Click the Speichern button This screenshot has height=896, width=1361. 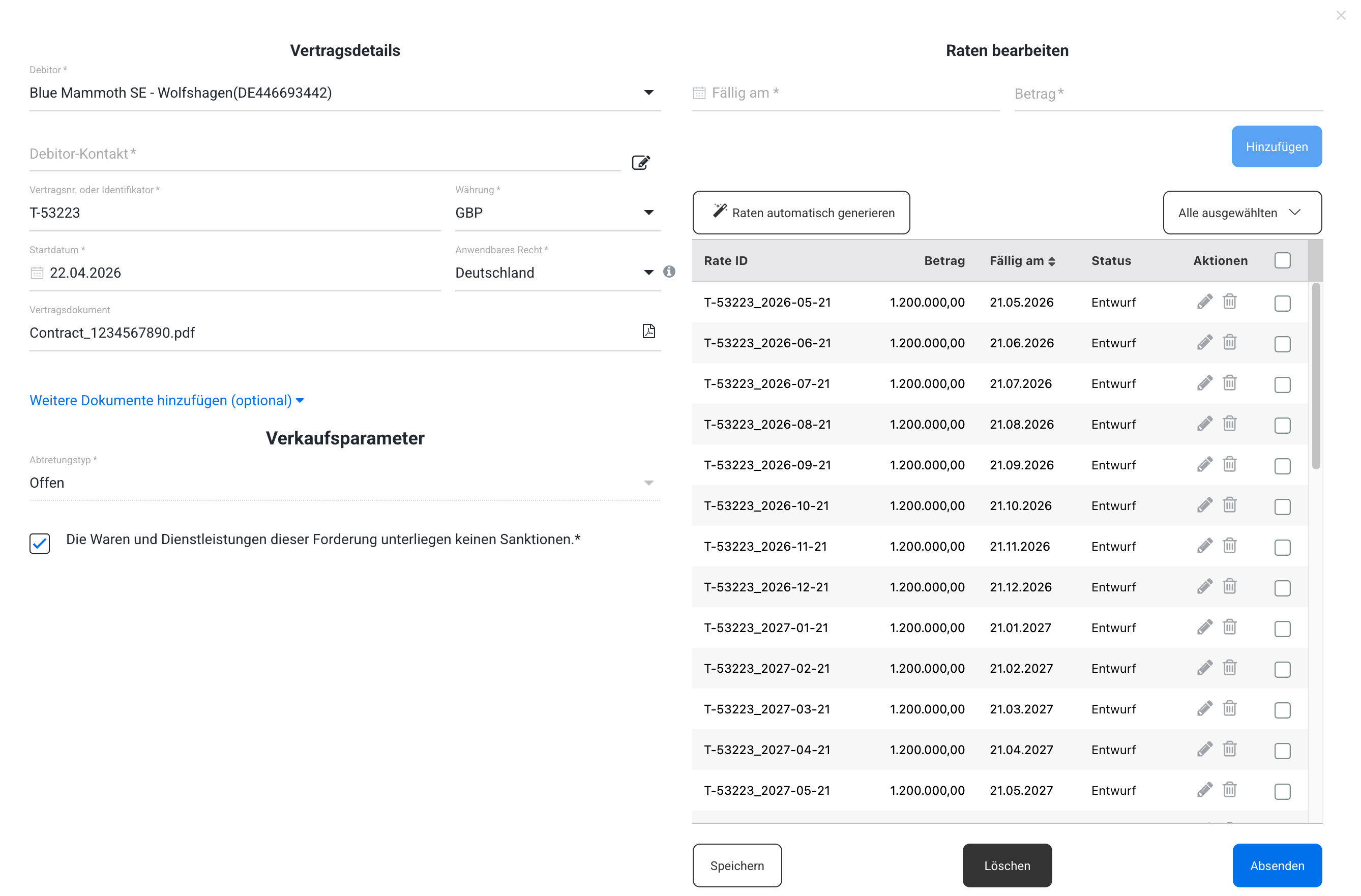736,865
